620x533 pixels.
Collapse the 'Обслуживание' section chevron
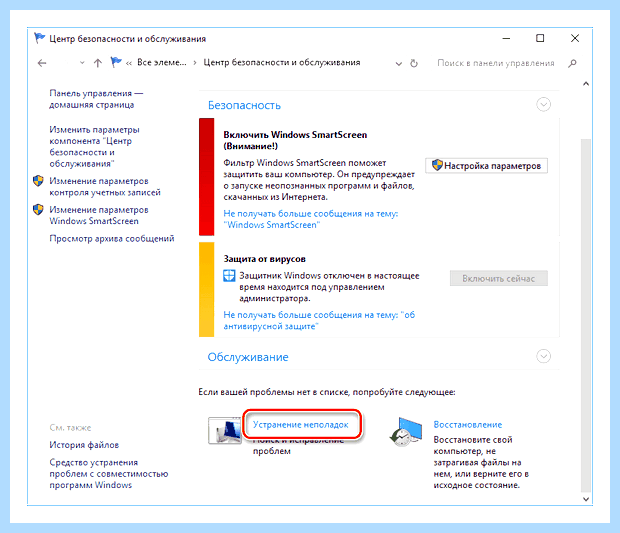(543, 356)
